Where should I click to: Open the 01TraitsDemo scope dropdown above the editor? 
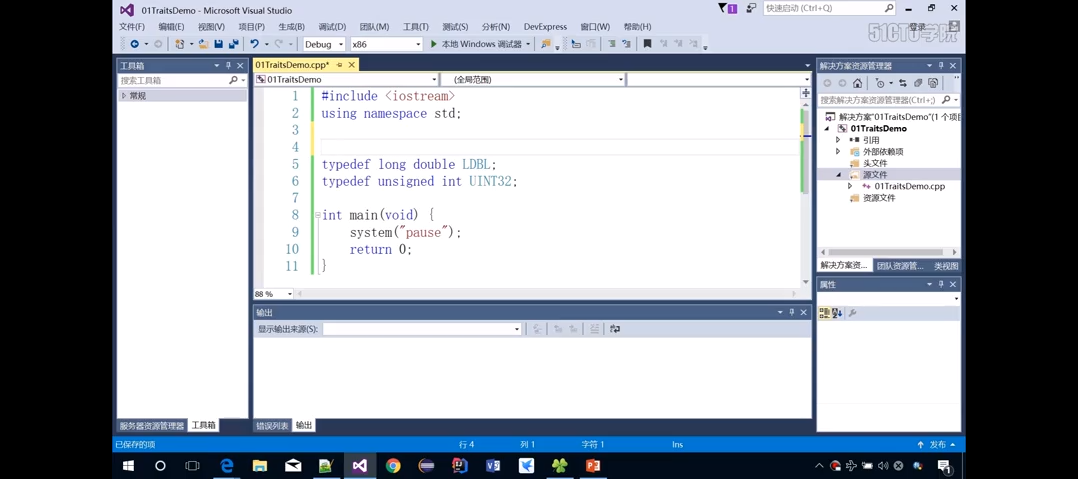point(346,80)
